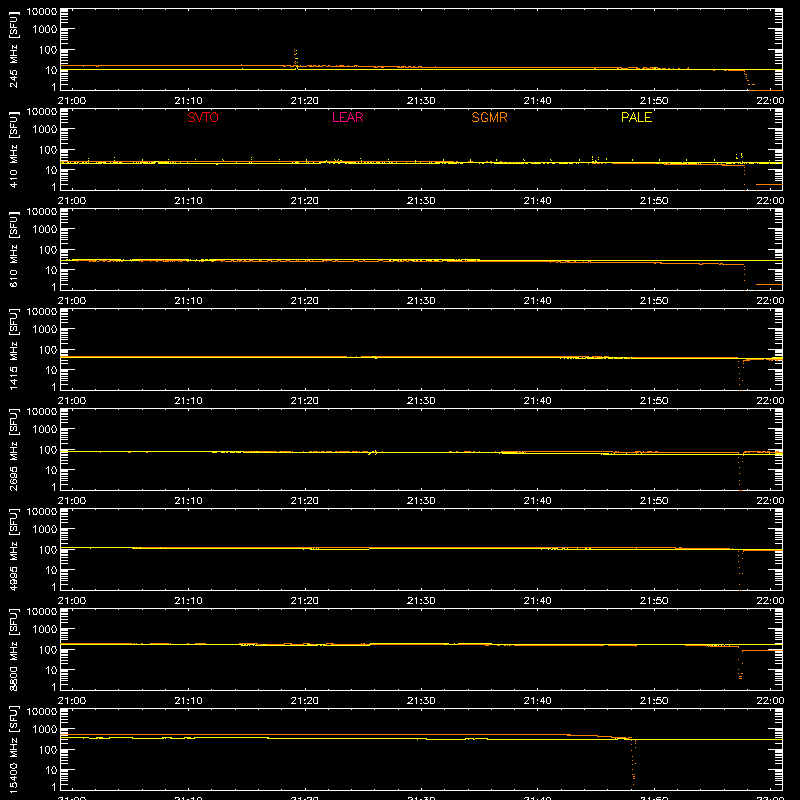
Task: Click the red SVTO station label
Action: coord(203,117)
